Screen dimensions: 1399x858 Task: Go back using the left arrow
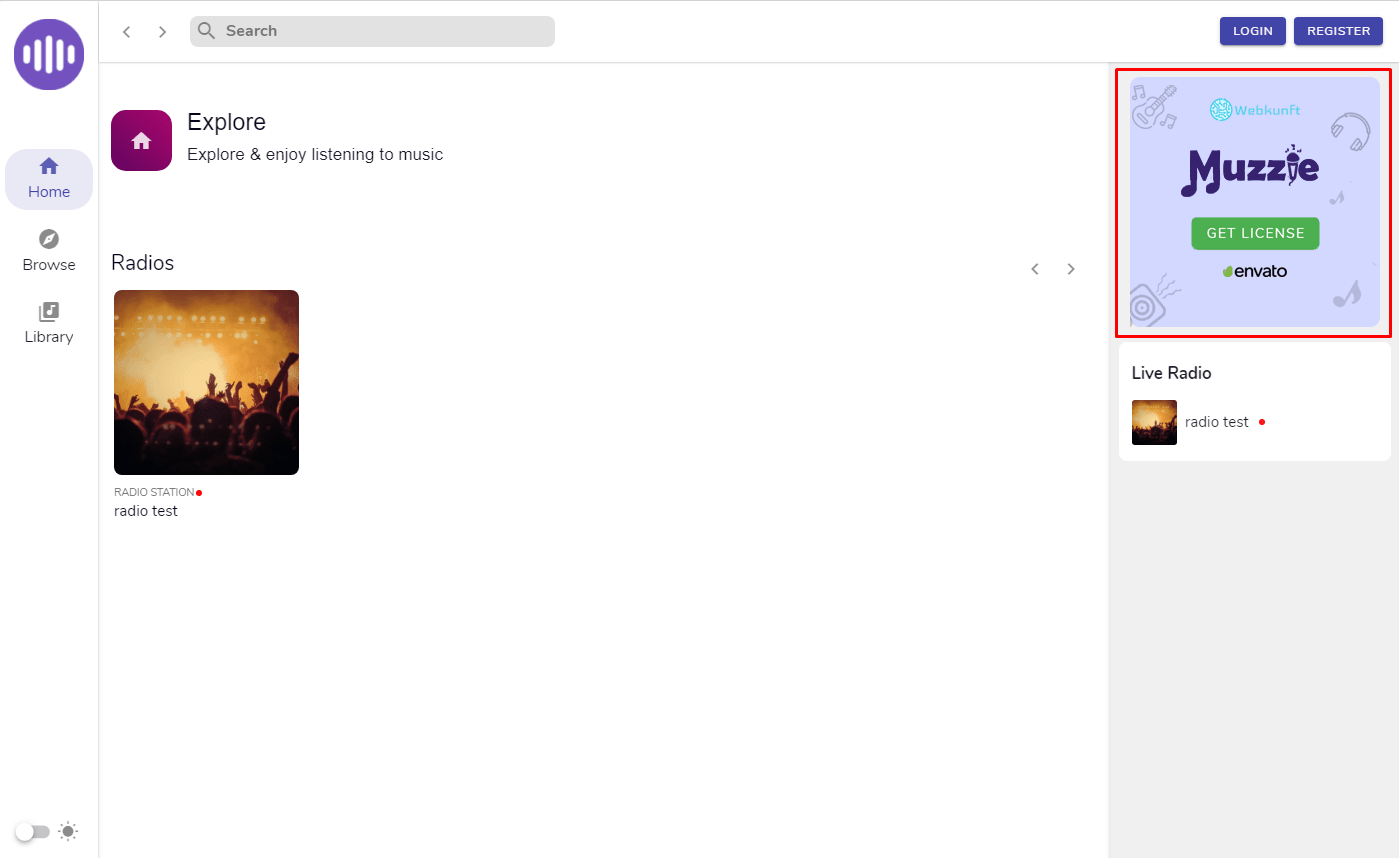click(x=127, y=32)
